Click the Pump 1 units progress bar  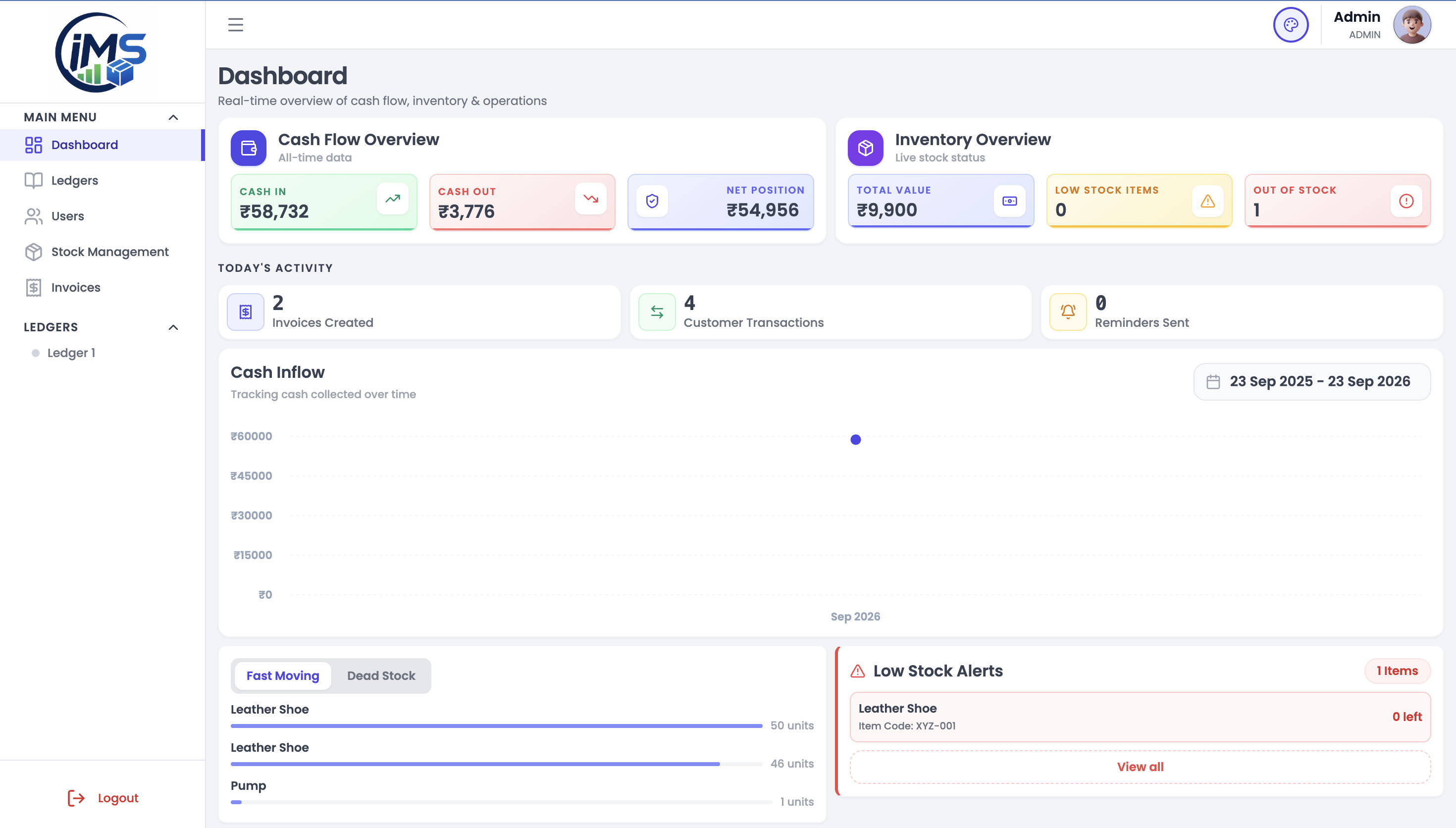tap(501, 802)
